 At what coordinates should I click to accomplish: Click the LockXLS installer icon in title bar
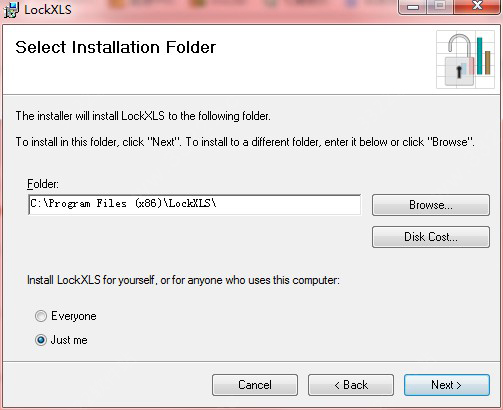click(x=11, y=10)
